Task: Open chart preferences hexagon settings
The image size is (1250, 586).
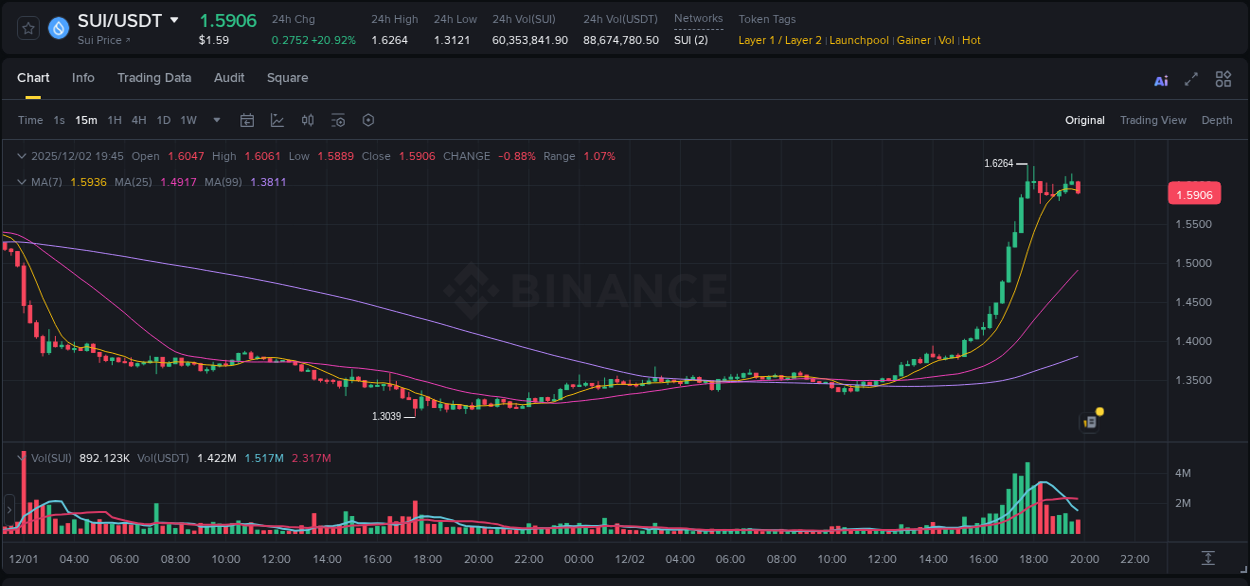Action: 368,120
